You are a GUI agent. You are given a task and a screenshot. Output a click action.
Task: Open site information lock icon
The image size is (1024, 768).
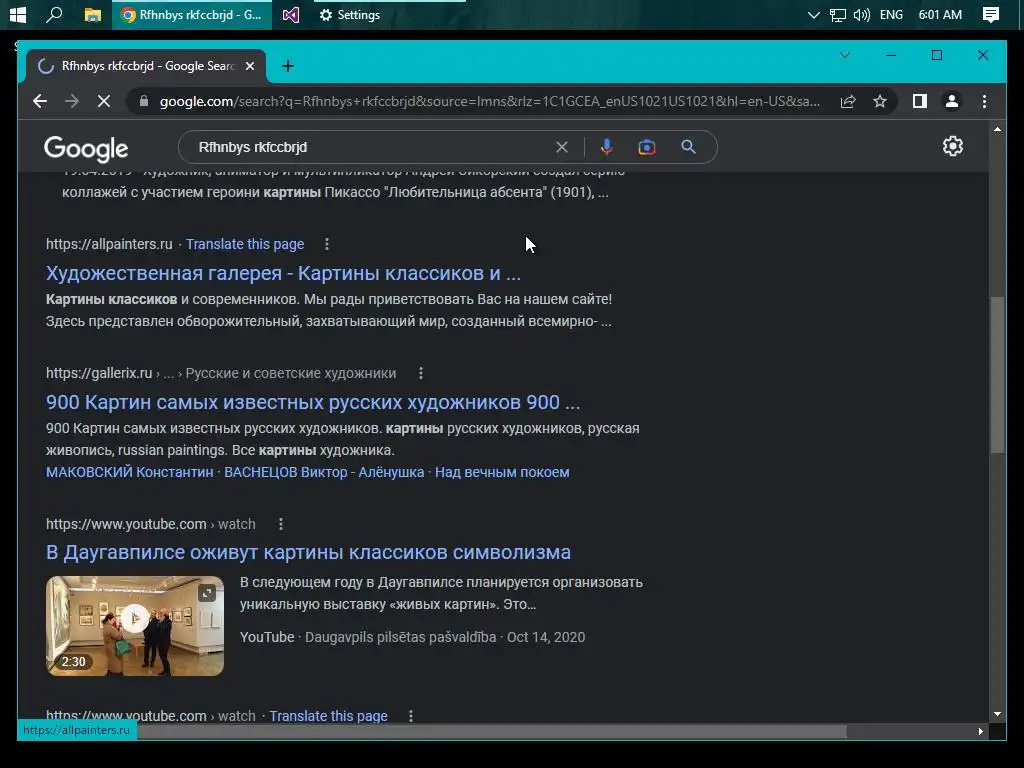(144, 101)
